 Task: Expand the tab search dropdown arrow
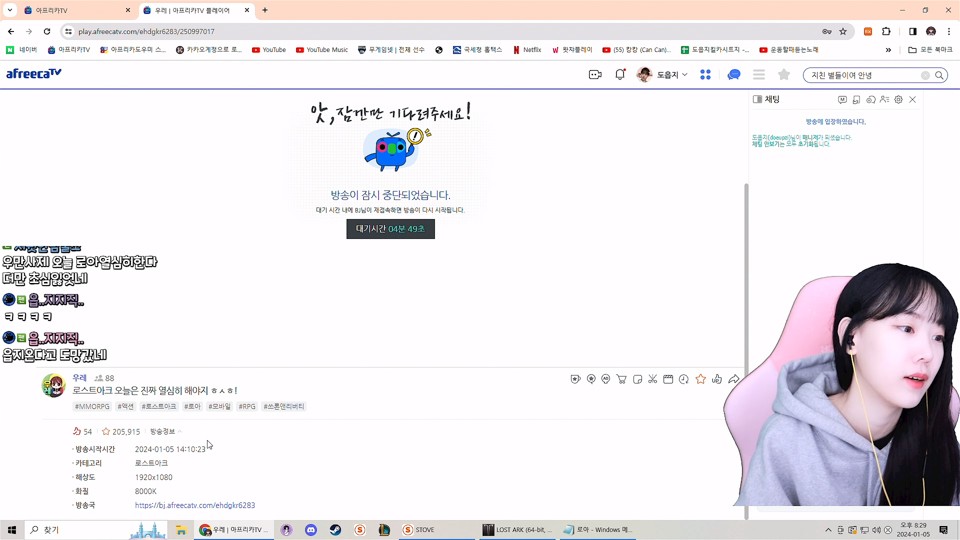pyautogui.click(x=10, y=10)
